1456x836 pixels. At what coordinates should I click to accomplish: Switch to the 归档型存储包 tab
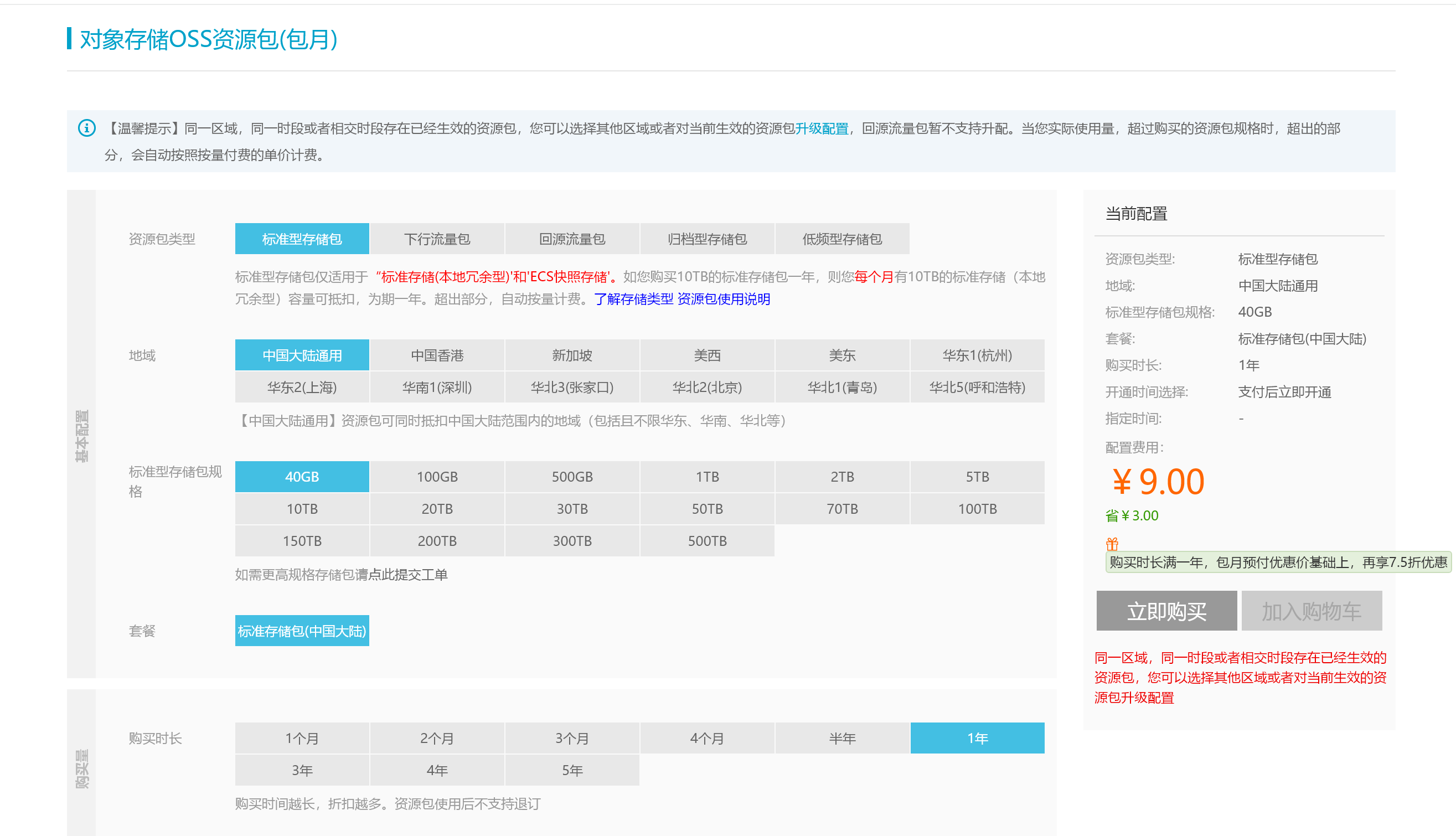[707, 239]
